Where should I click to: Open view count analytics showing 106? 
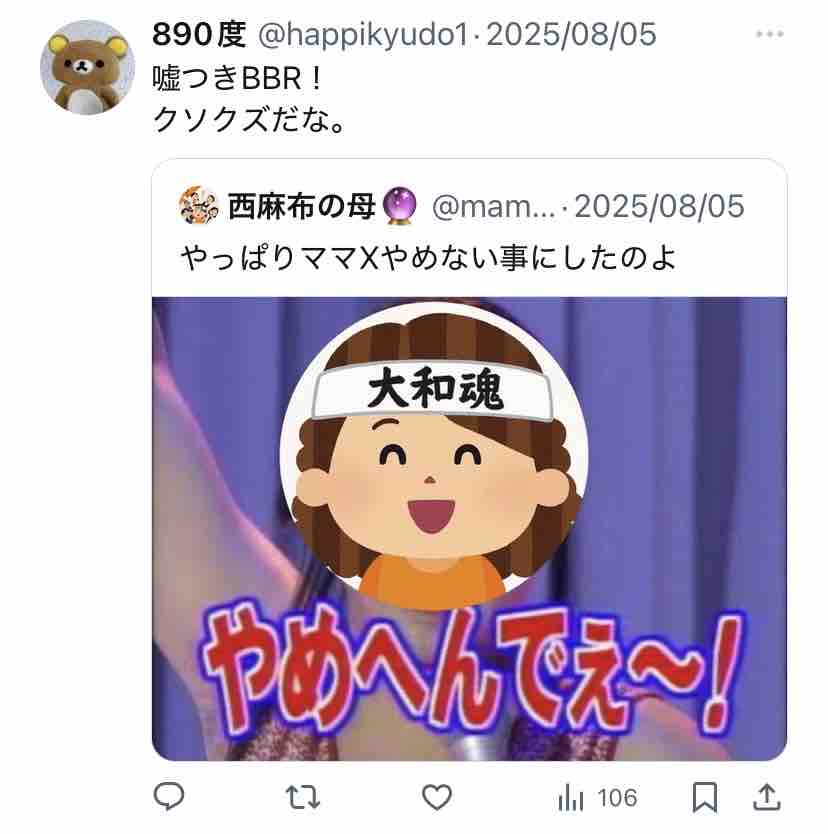(x=597, y=798)
